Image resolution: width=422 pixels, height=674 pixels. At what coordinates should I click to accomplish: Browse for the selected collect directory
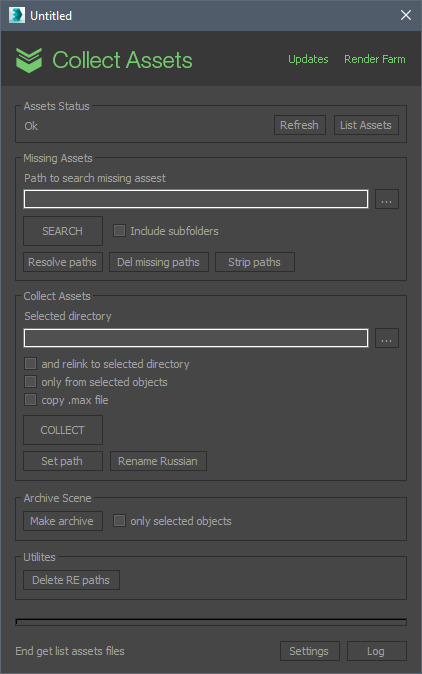click(x=387, y=338)
